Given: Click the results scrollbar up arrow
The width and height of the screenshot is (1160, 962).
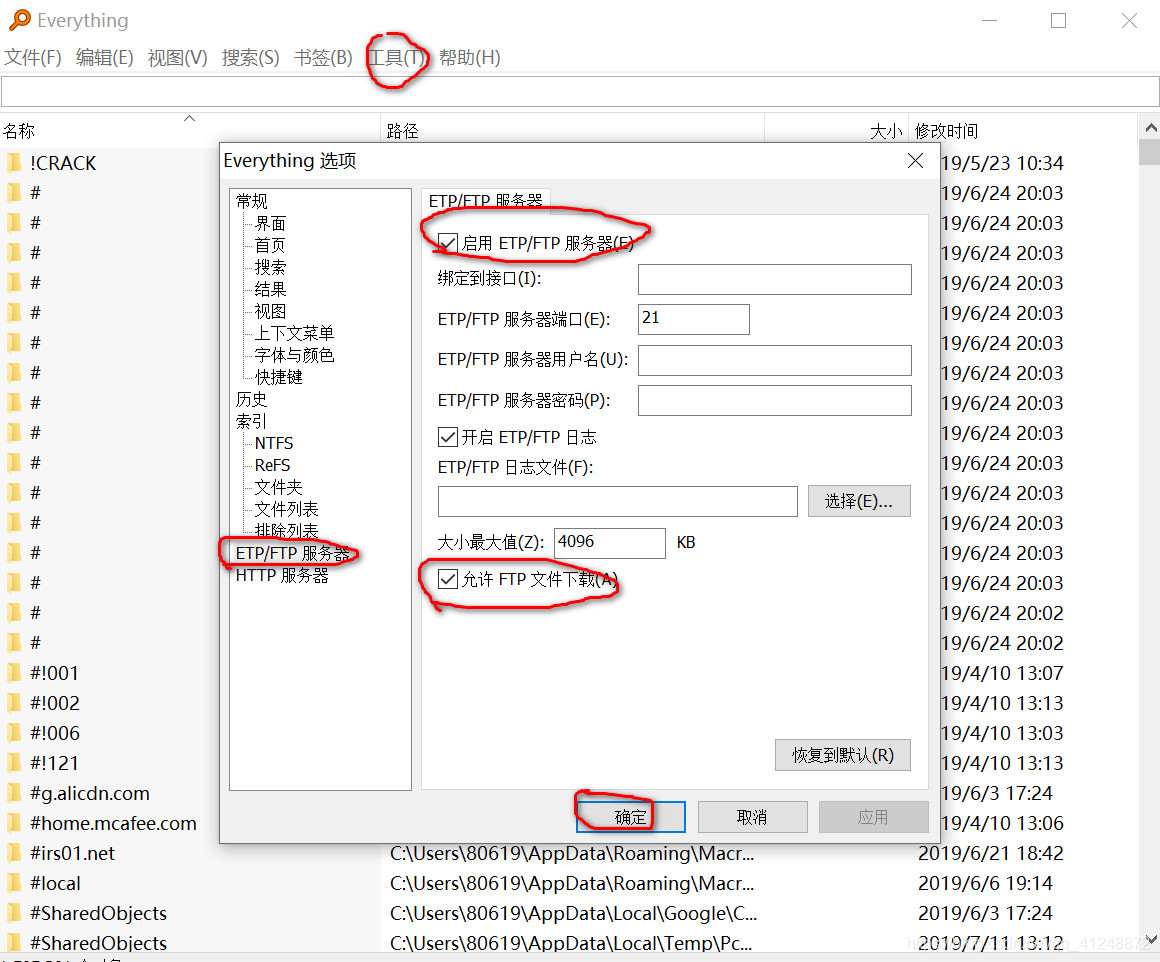Looking at the screenshot, I should 1150,127.
